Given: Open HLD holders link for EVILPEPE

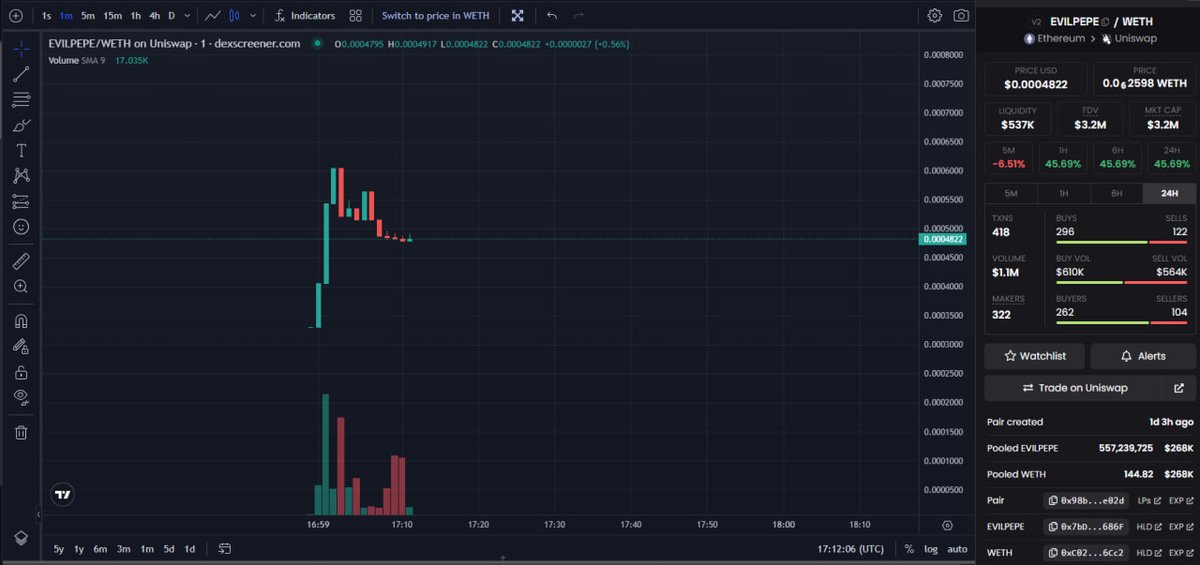Looking at the screenshot, I should pos(1149,526).
